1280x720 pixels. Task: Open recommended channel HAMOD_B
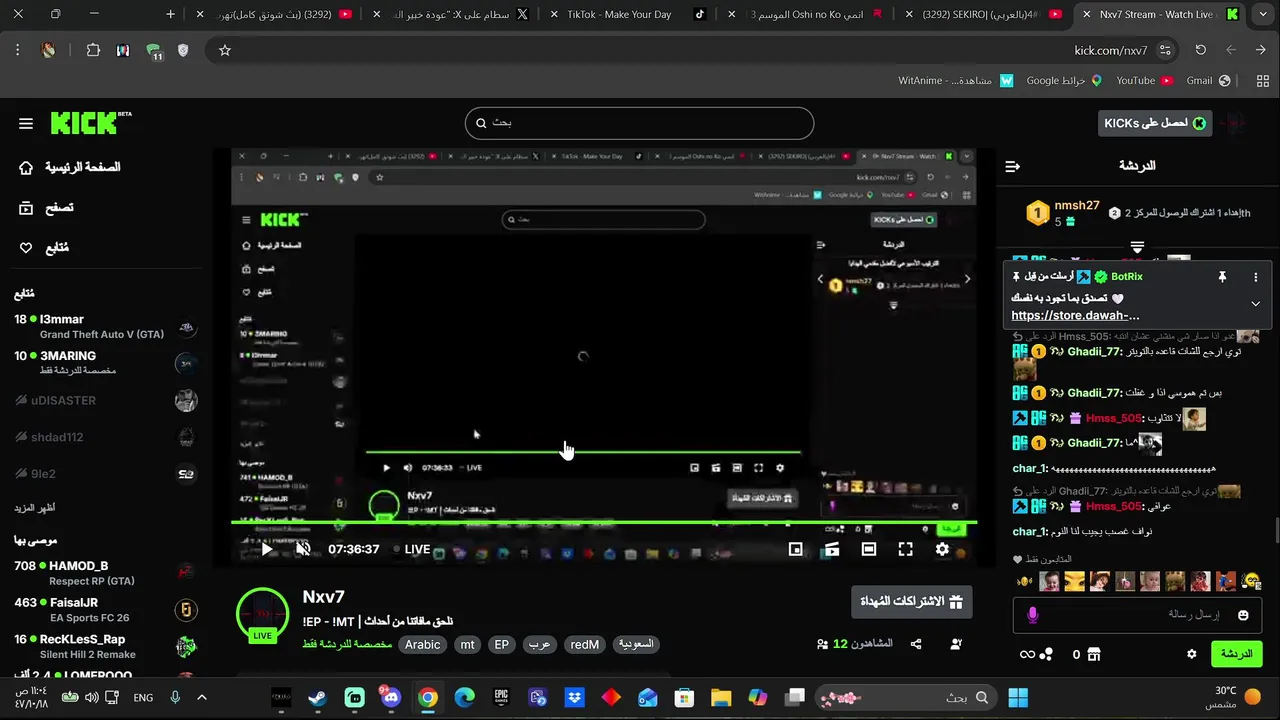(x=105, y=573)
